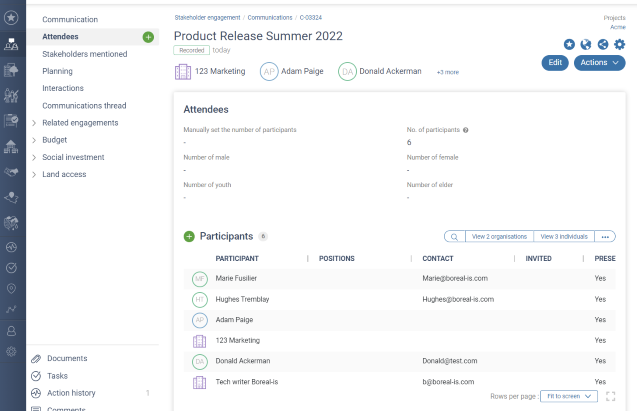Add a participant with green plus button
The height and width of the screenshot is (411, 637).
189,236
